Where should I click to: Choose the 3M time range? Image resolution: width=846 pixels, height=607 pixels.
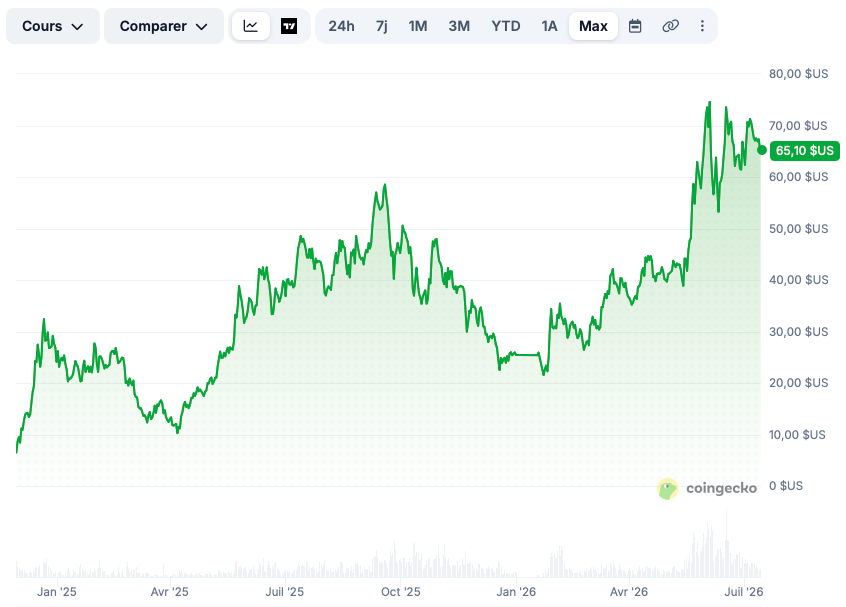pyautogui.click(x=459, y=26)
